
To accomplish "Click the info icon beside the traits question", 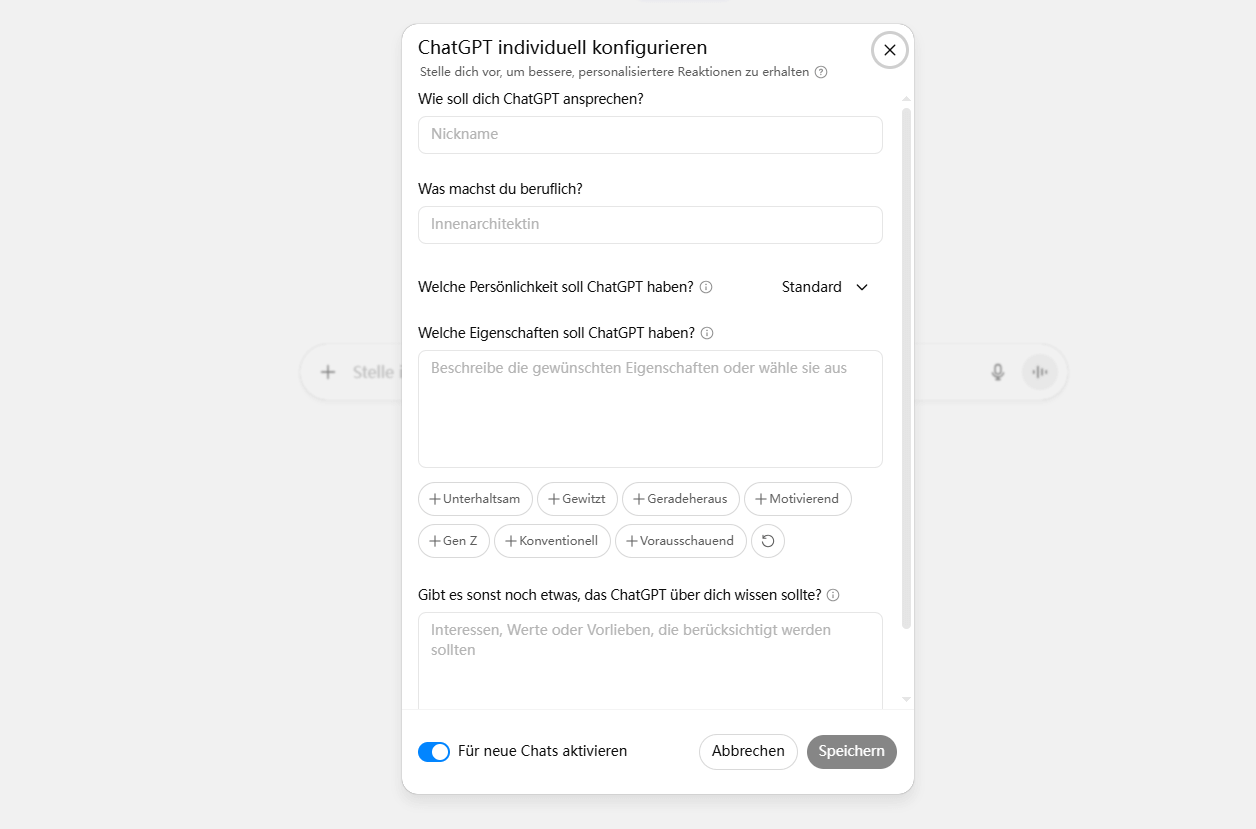I will pos(707,333).
